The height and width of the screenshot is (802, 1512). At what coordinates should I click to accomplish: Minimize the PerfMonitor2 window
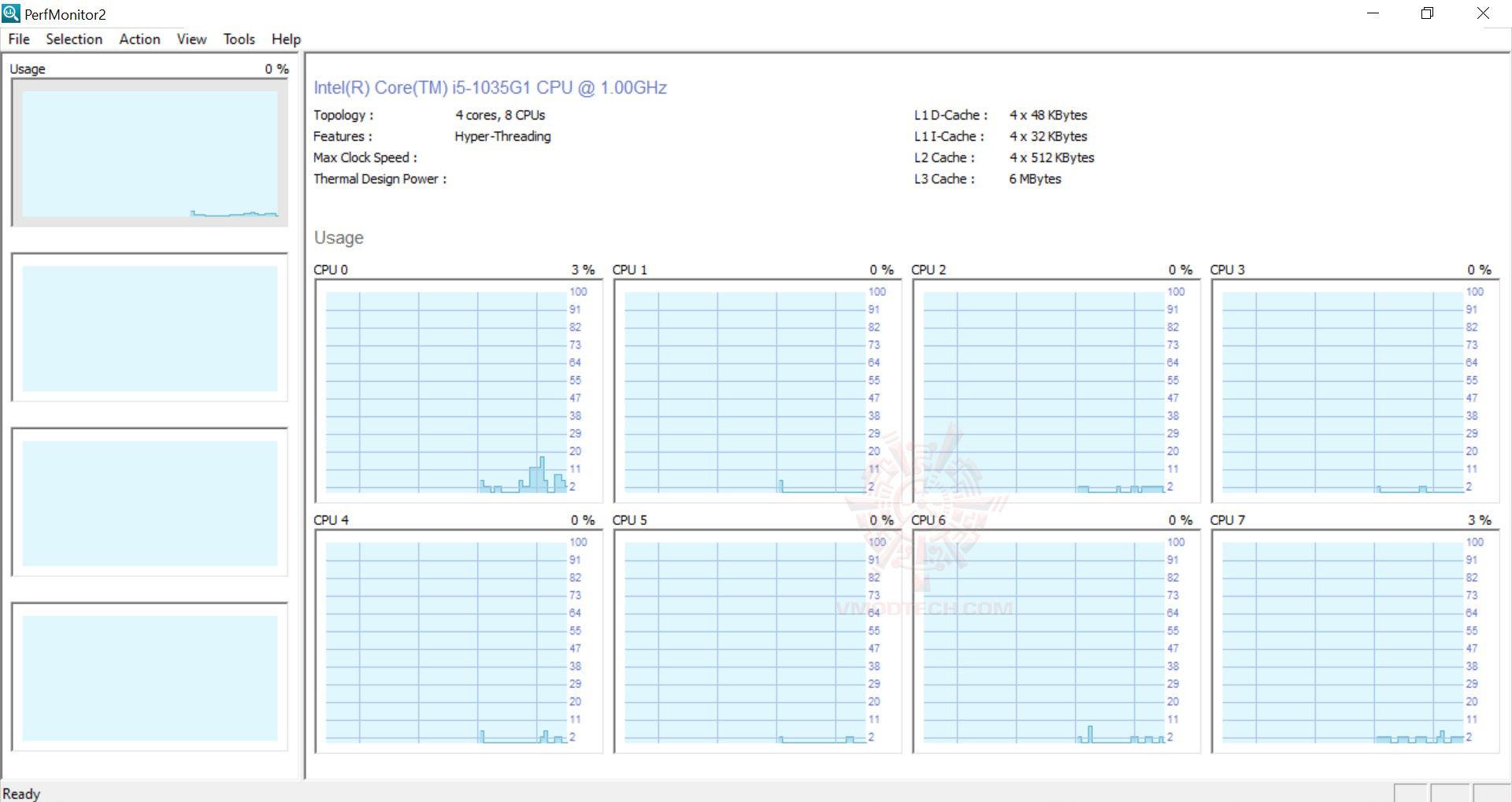tap(1373, 13)
